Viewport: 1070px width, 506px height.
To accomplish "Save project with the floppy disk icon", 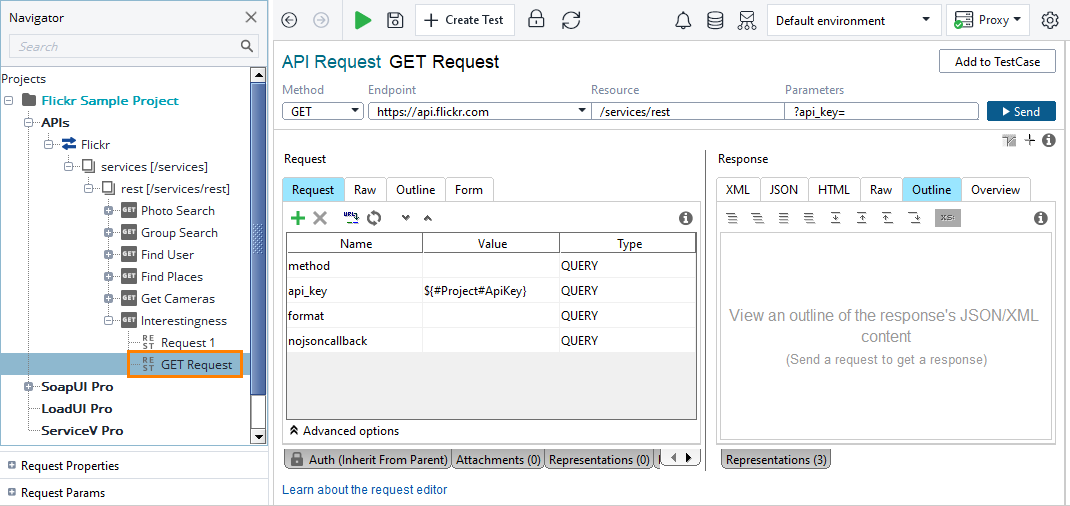I will tap(394, 20).
